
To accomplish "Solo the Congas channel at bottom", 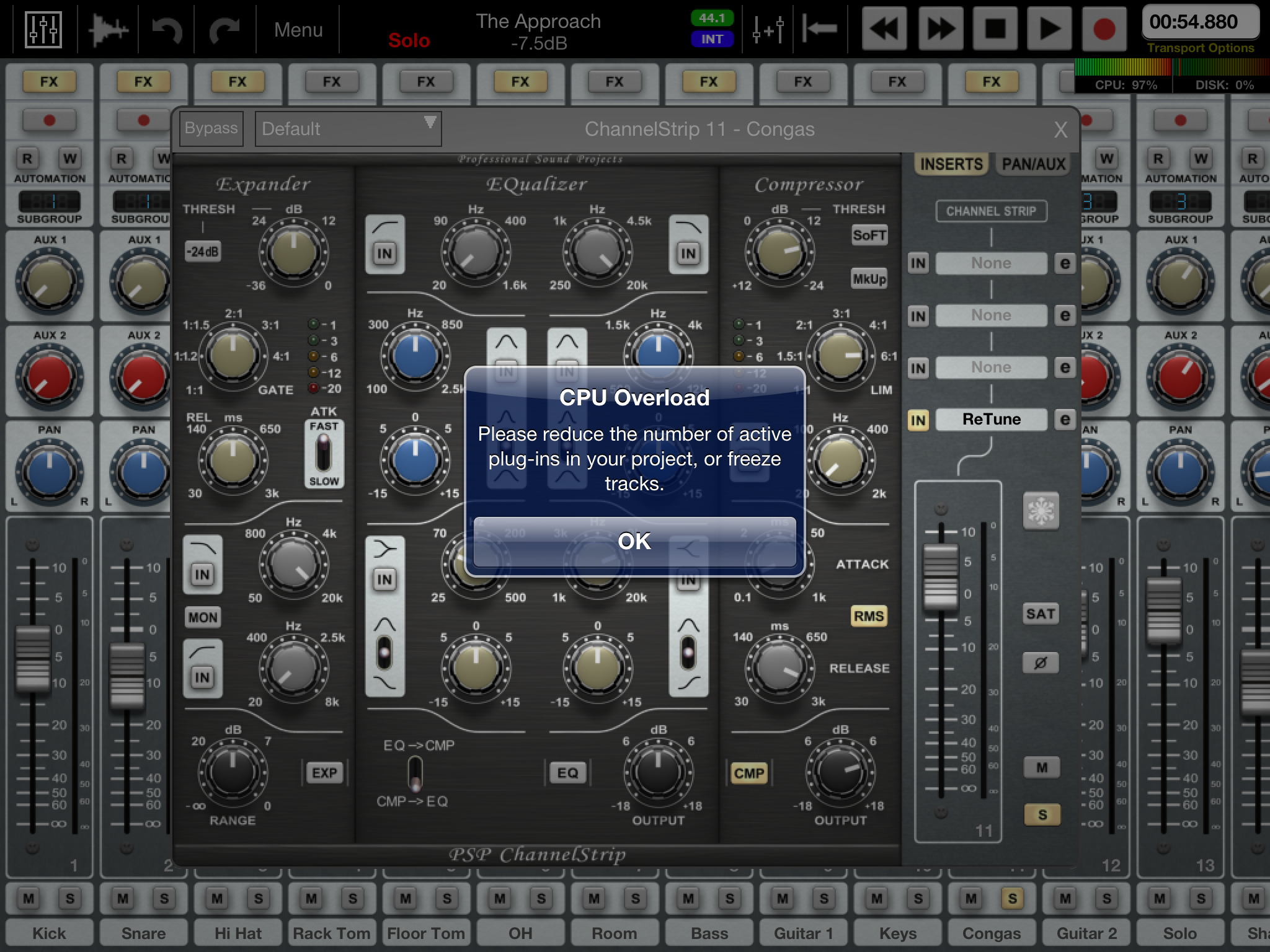I will tap(1012, 898).
